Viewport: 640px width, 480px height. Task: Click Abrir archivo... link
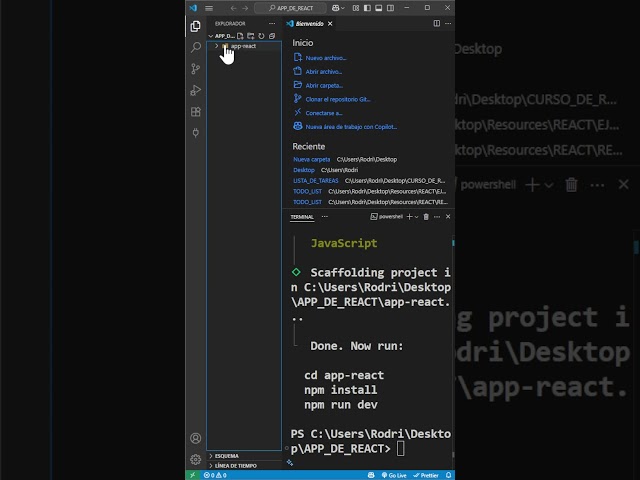[x=324, y=72]
